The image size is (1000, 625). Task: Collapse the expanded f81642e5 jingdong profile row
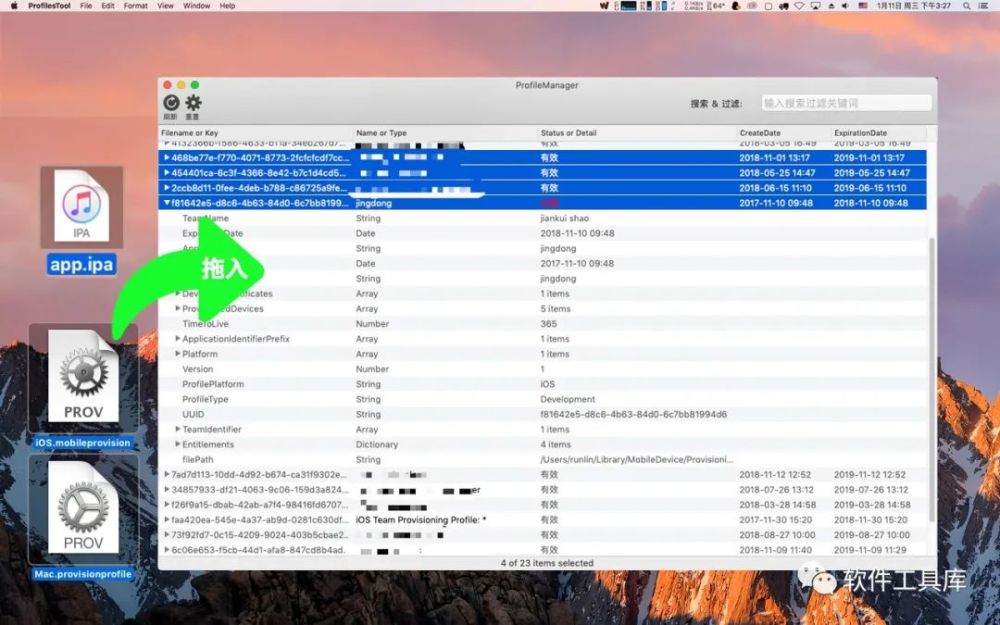click(166, 203)
